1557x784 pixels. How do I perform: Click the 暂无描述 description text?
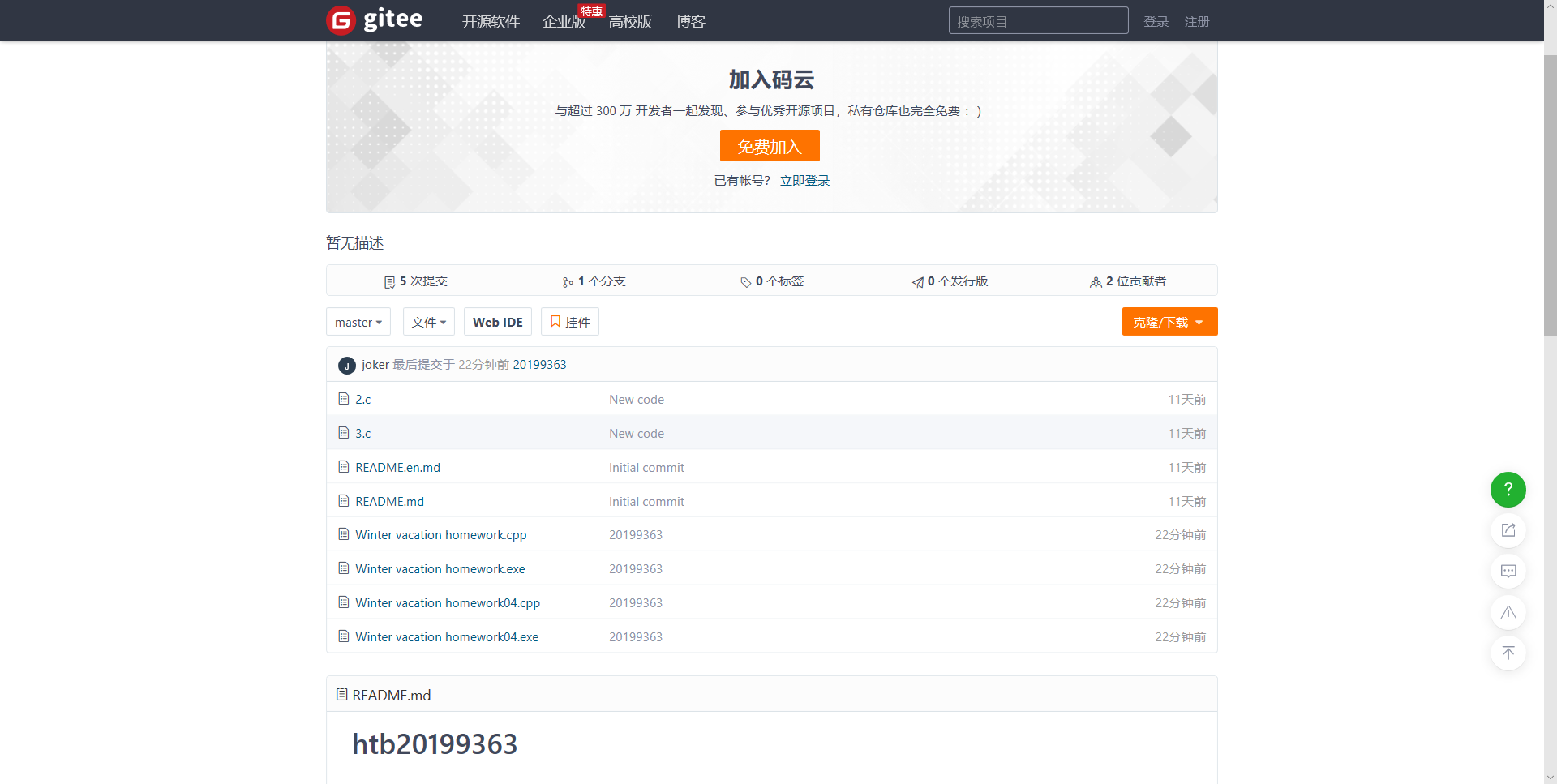355,243
